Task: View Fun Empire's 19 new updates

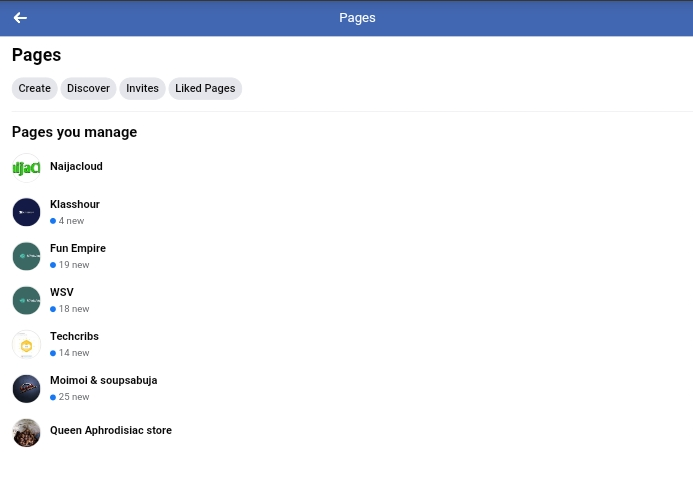Action: tap(70, 265)
